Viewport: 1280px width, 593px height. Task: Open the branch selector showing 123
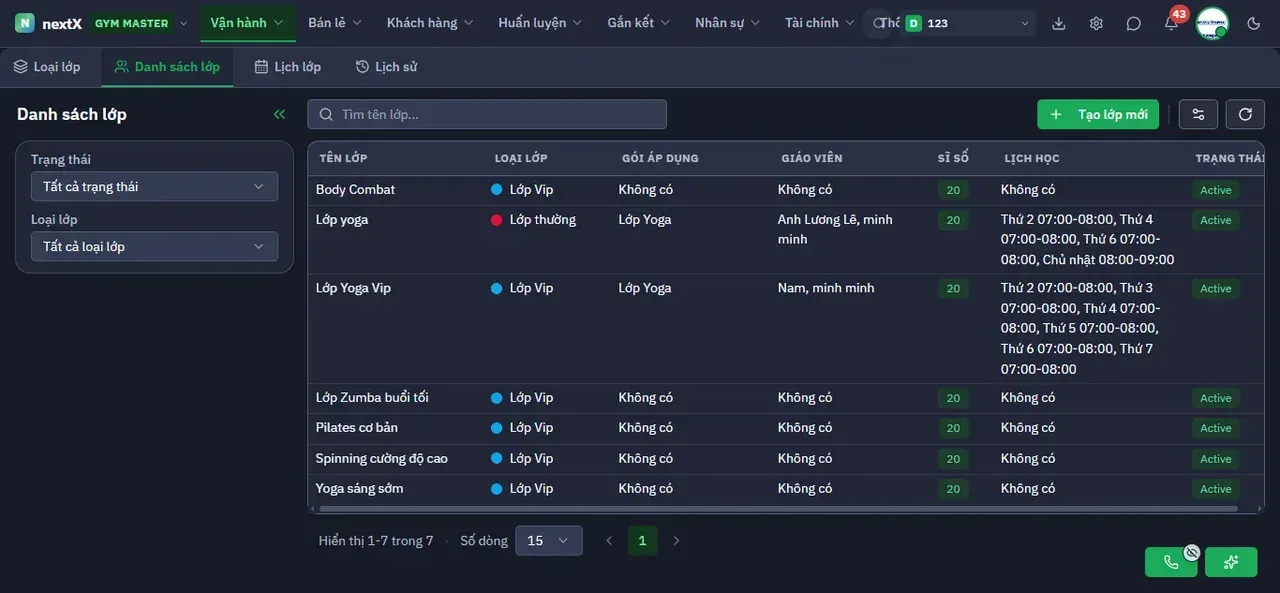pos(968,23)
